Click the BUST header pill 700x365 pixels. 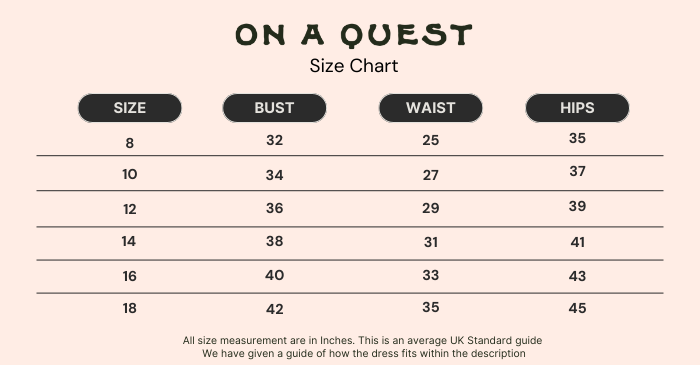pos(275,108)
